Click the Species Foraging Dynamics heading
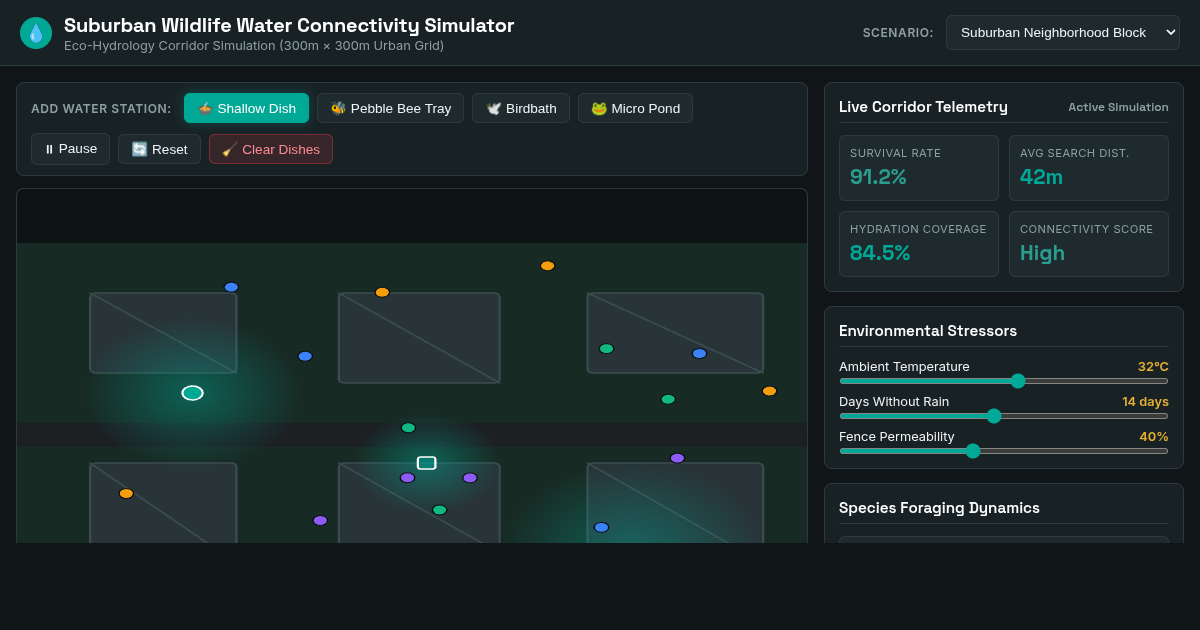Screen dimensions: 1200x630 pyautogui.click(x=939, y=508)
